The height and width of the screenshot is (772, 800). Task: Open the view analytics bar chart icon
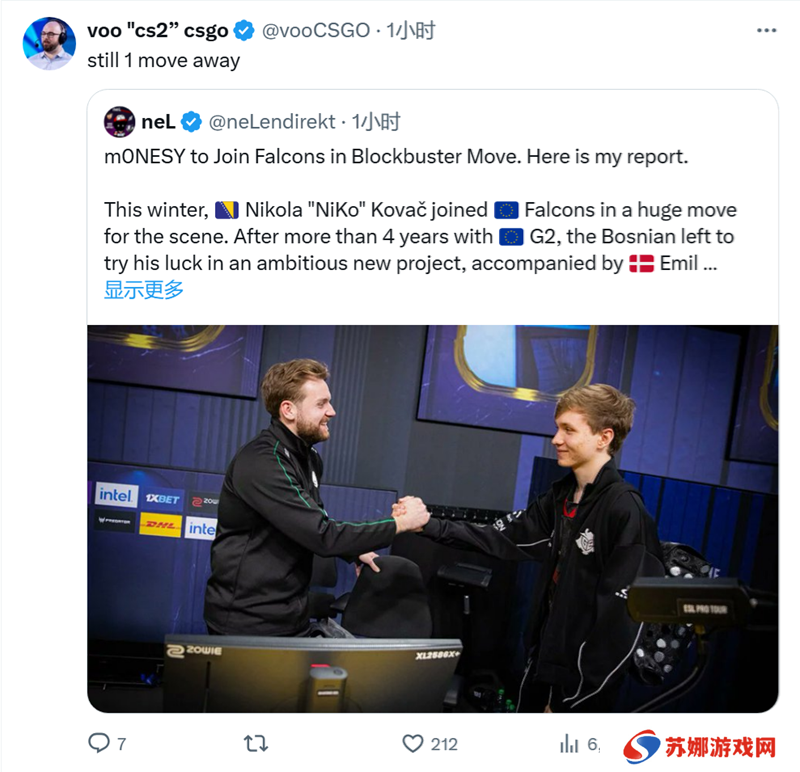[x=569, y=743]
